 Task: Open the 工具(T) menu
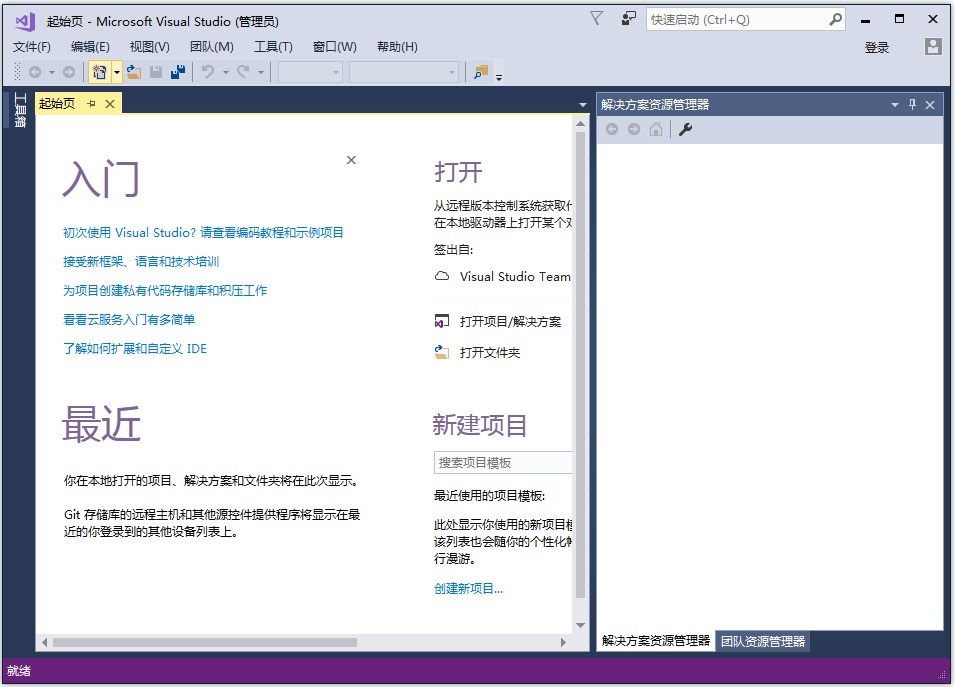tap(273, 47)
